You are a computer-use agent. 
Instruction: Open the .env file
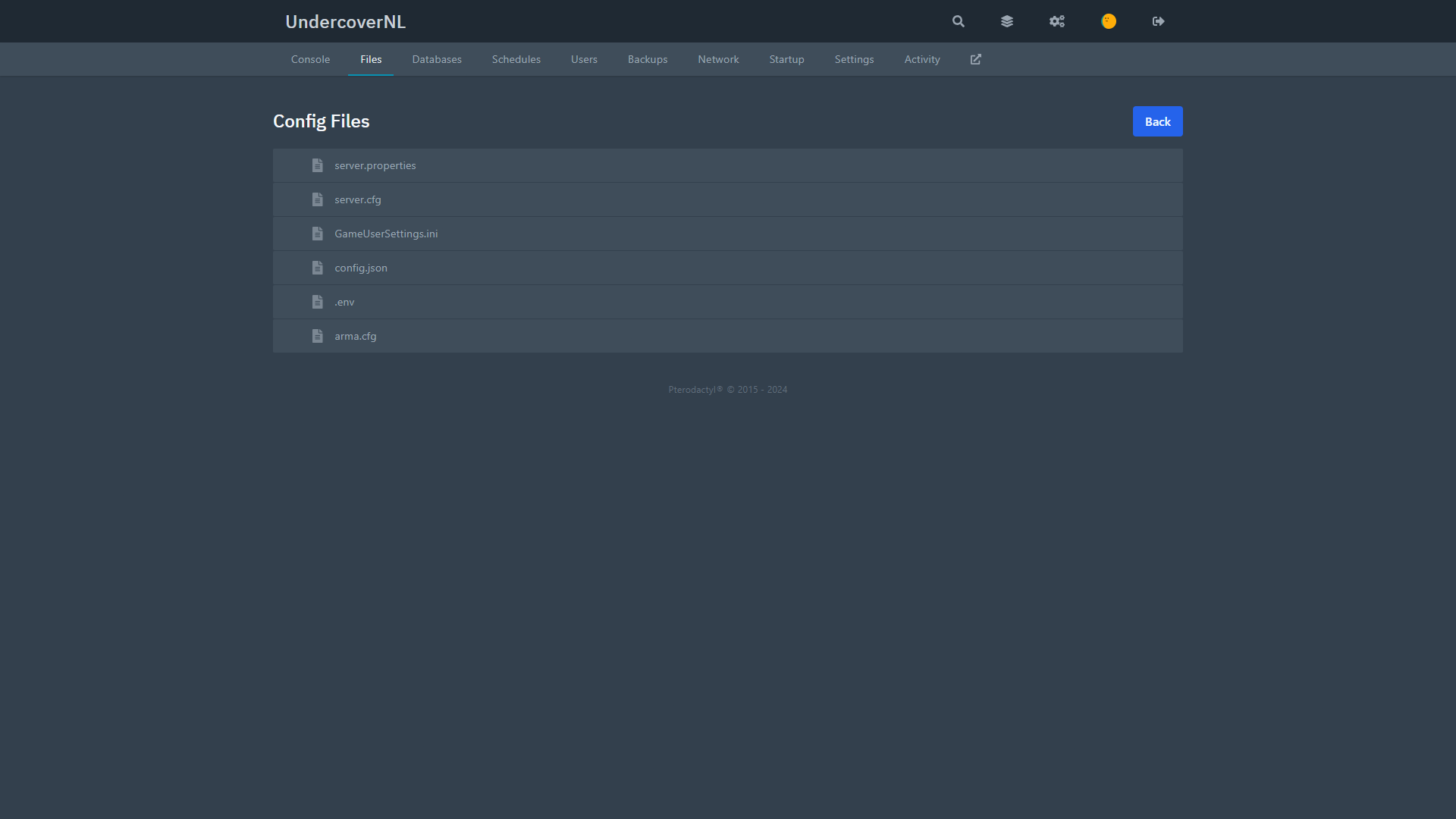click(x=344, y=302)
